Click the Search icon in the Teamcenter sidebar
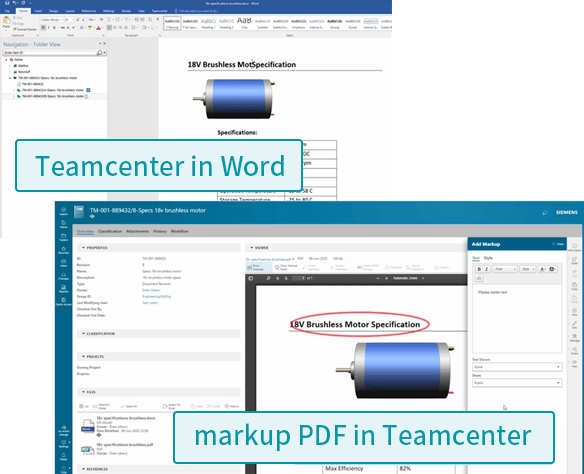Image resolution: width=584 pixels, height=474 pixels. [x=64, y=211]
